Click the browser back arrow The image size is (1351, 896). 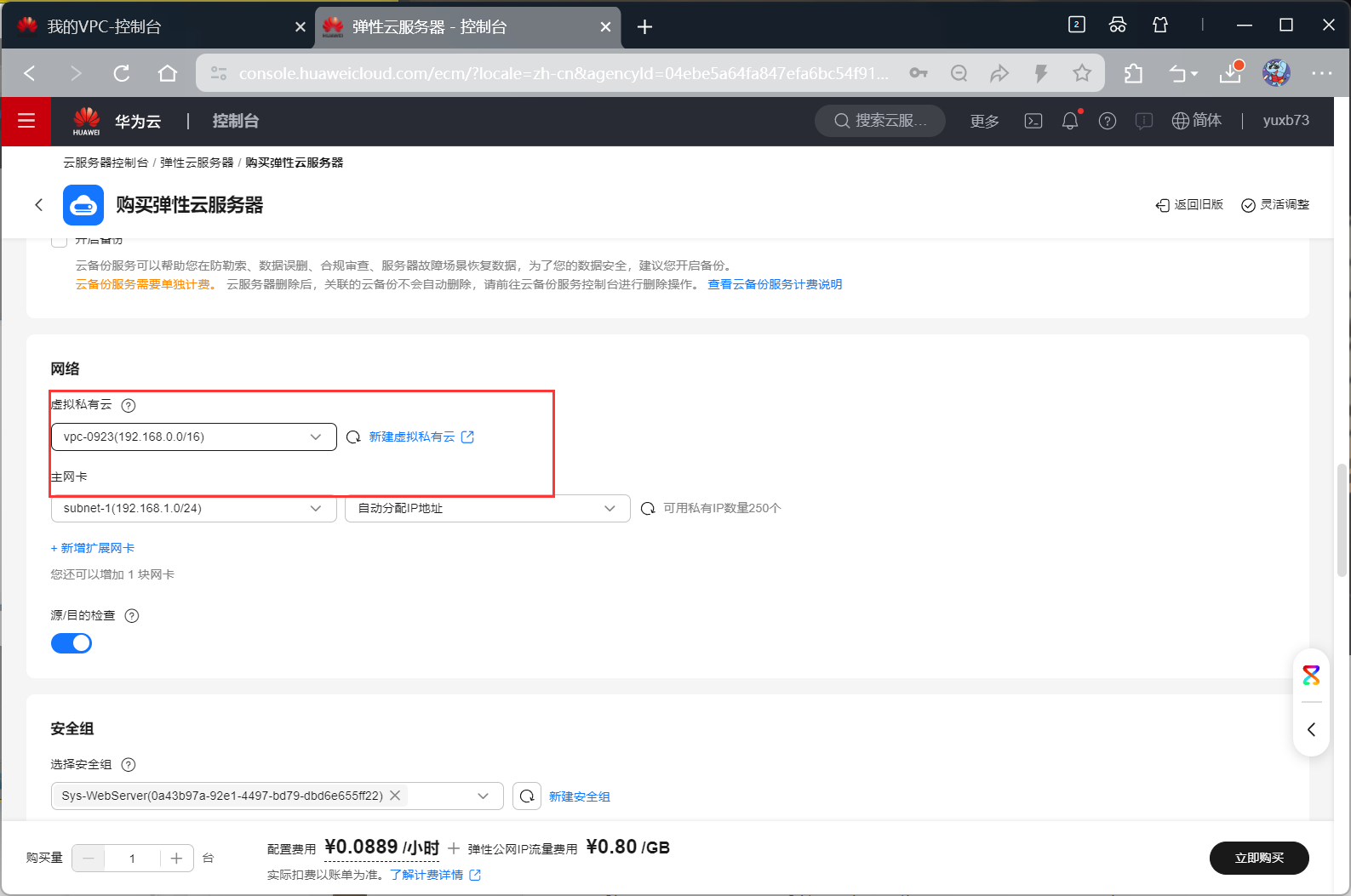pyautogui.click(x=30, y=73)
